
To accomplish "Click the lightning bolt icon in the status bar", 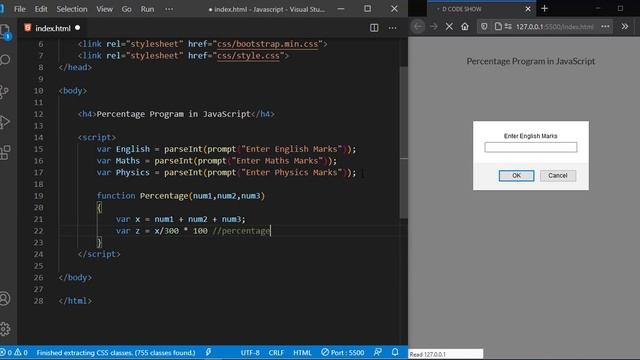I will 209,352.
